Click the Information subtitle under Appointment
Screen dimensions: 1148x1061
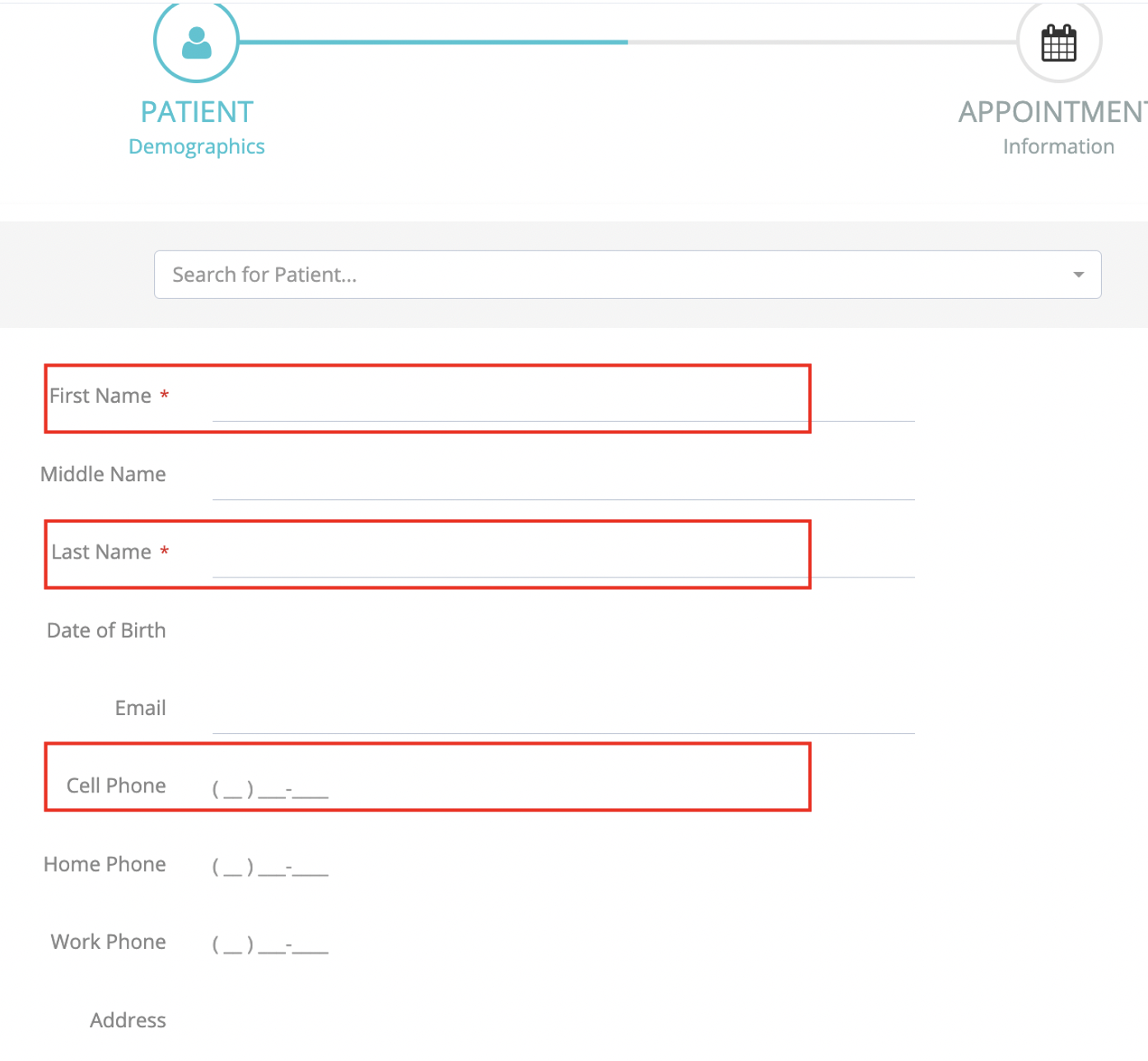point(1058,147)
